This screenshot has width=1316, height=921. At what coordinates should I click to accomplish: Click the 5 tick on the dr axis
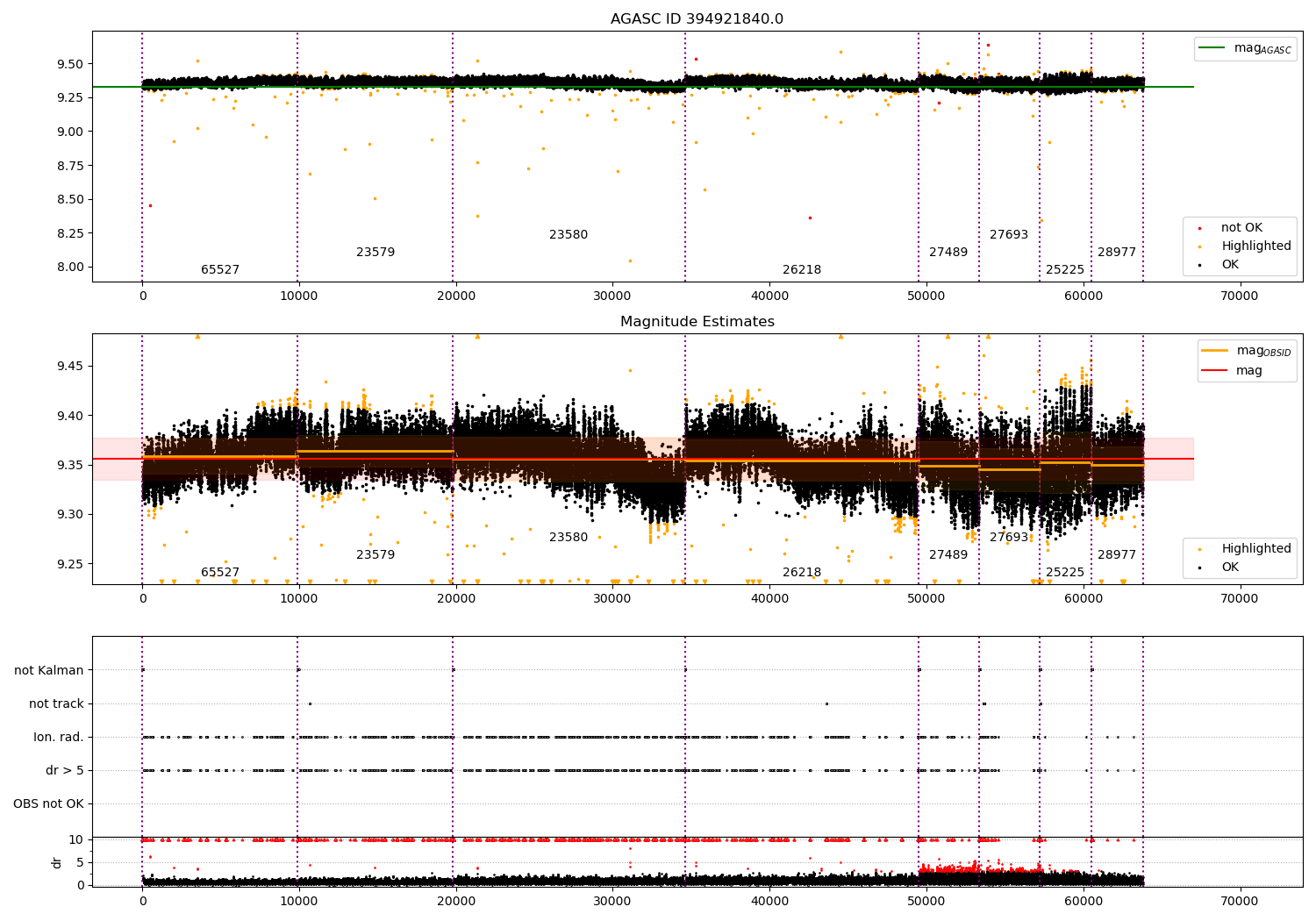pyautogui.click(x=81, y=863)
